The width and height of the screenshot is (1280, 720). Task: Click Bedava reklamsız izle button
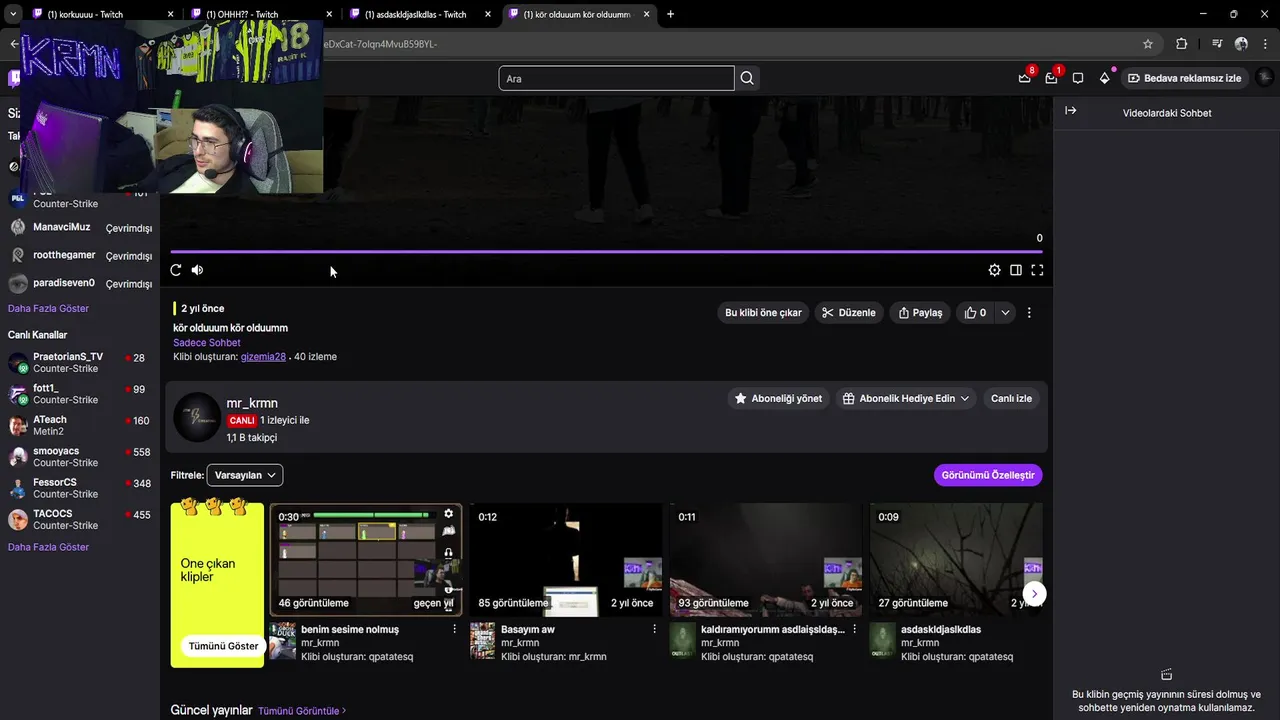click(1185, 78)
